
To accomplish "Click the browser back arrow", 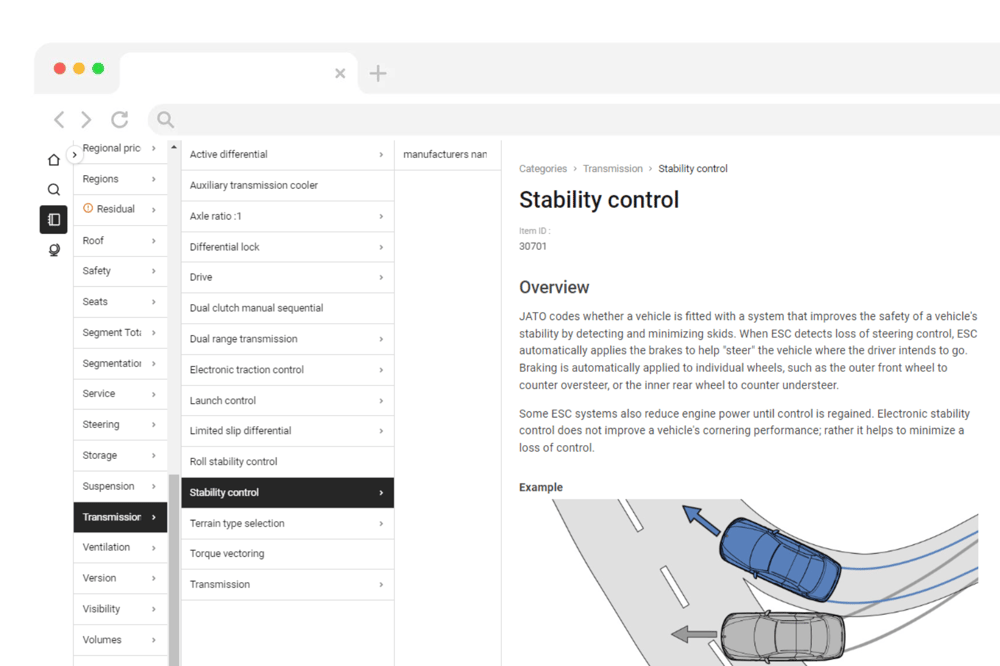I will (58, 119).
